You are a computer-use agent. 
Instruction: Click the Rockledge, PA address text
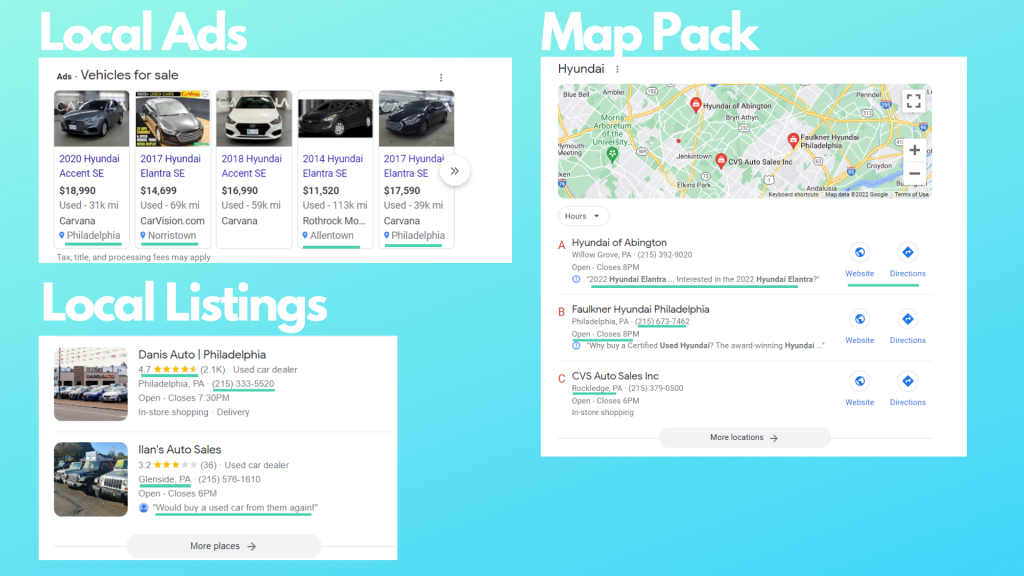pos(597,388)
